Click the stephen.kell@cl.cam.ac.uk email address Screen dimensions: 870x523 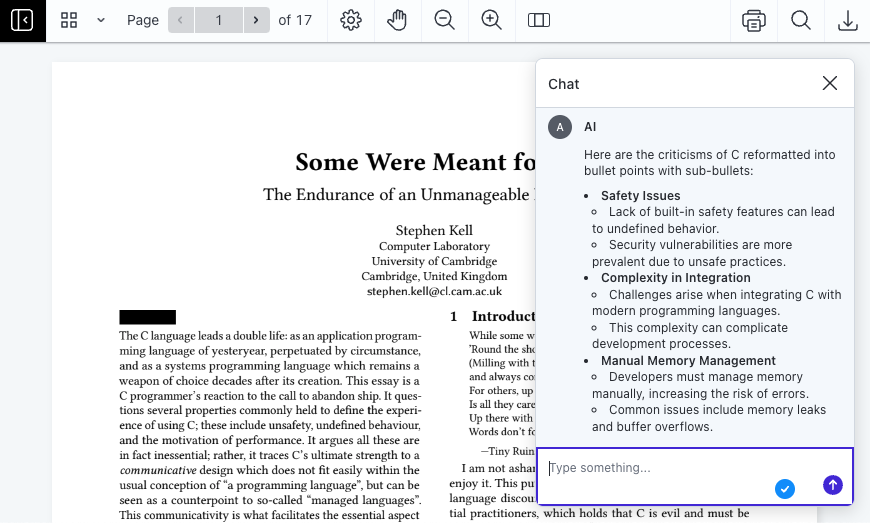point(434,292)
